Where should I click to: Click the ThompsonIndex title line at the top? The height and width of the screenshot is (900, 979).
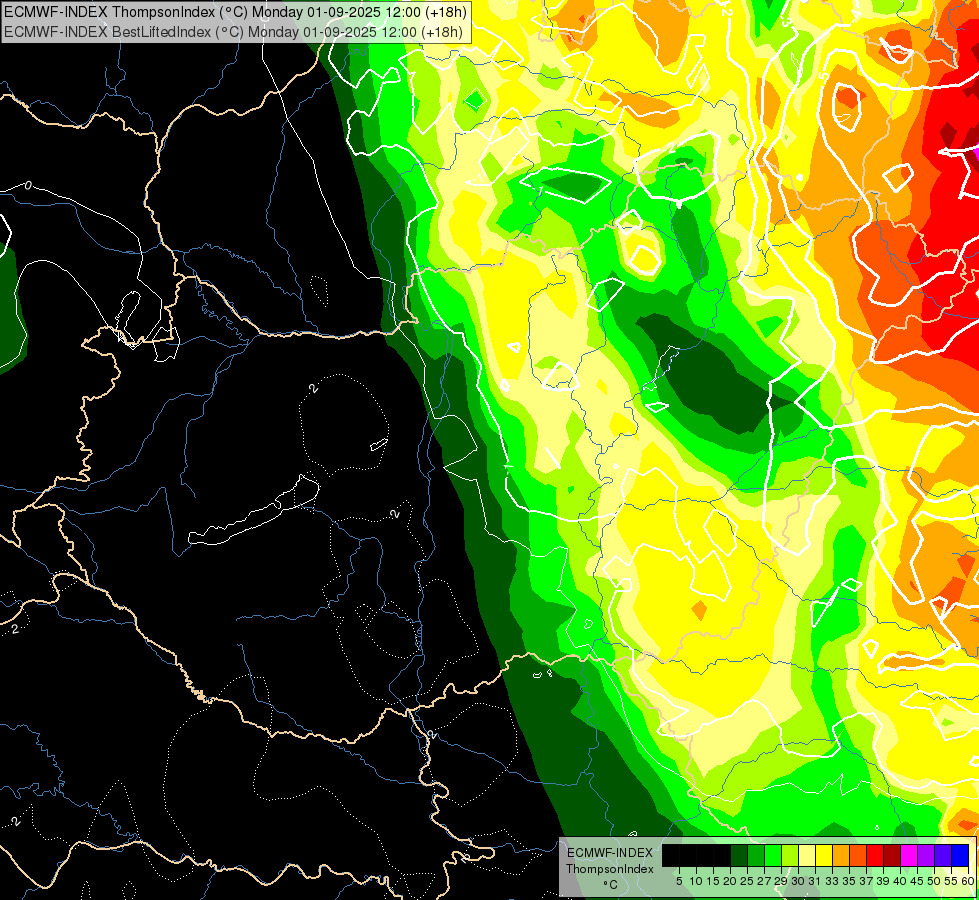click(x=234, y=11)
